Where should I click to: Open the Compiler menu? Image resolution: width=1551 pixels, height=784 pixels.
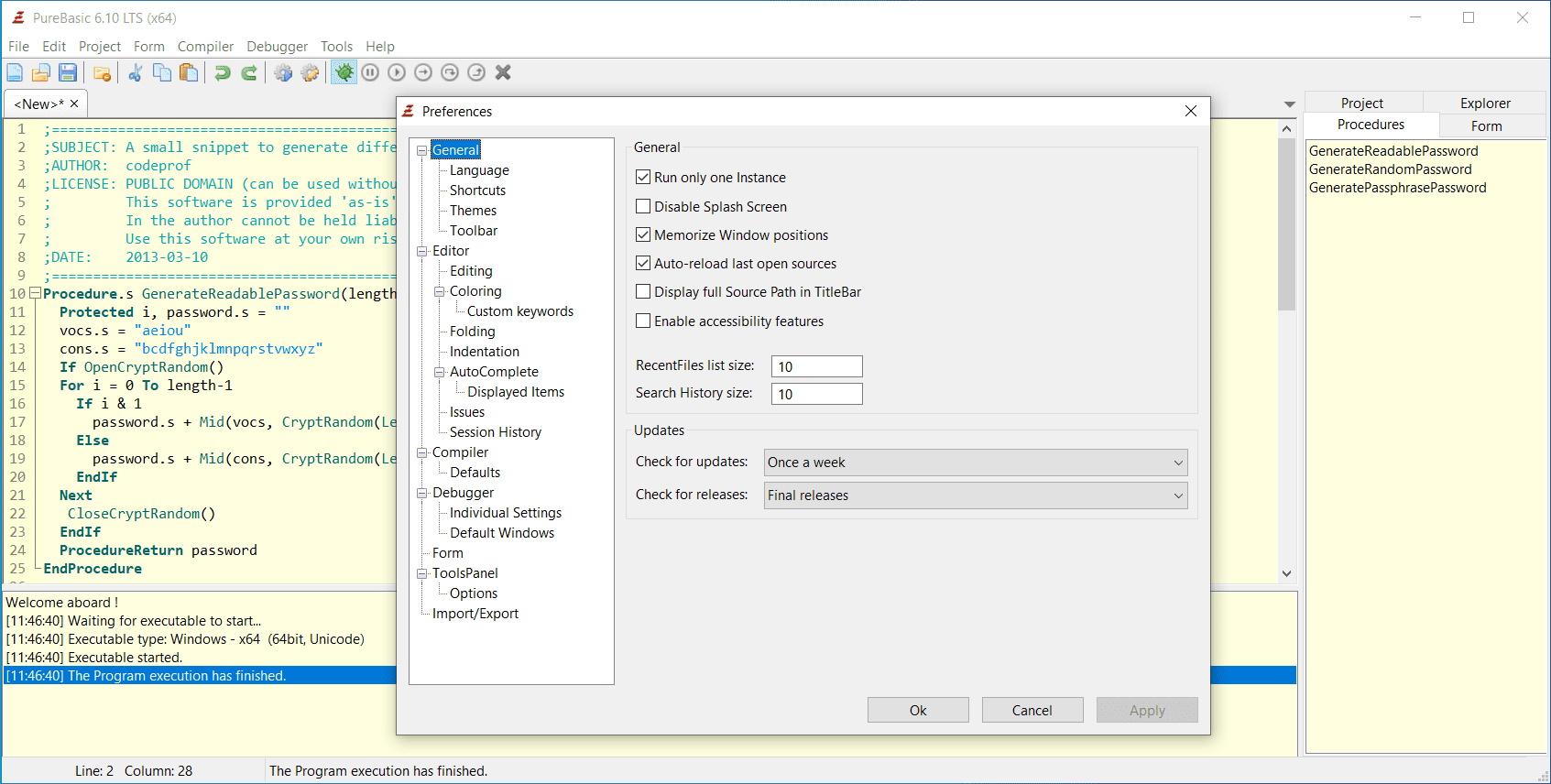click(205, 47)
